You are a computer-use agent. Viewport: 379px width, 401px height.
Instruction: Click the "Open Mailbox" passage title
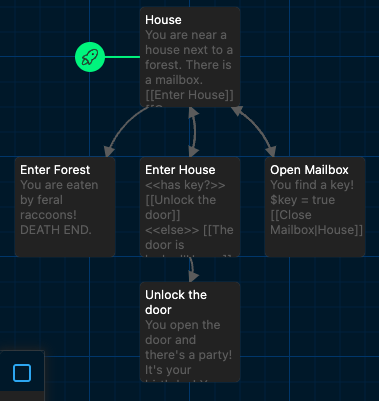click(x=309, y=170)
